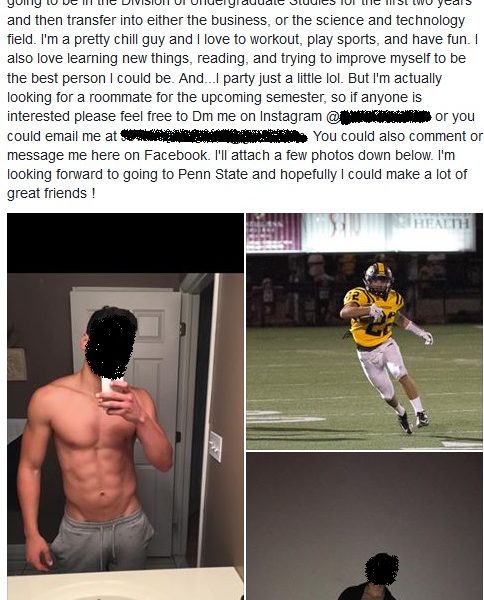Click the blacked-out Instagram handle
The height and width of the screenshot is (600, 484).
point(385,117)
